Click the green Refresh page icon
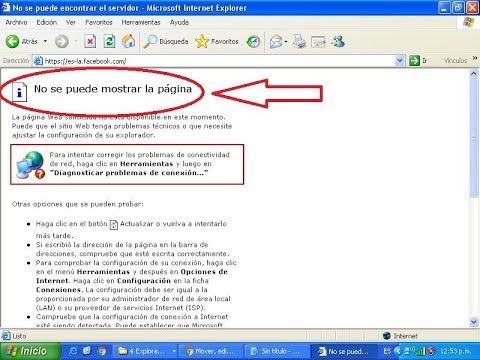Screen dimensions: 480x360 109,42
